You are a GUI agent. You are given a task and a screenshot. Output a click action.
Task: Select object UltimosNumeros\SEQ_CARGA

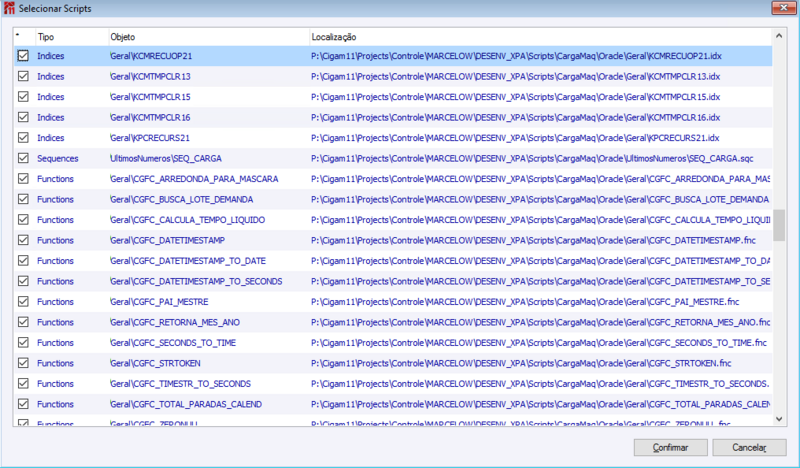pyautogui.click(x=166, y=158)
